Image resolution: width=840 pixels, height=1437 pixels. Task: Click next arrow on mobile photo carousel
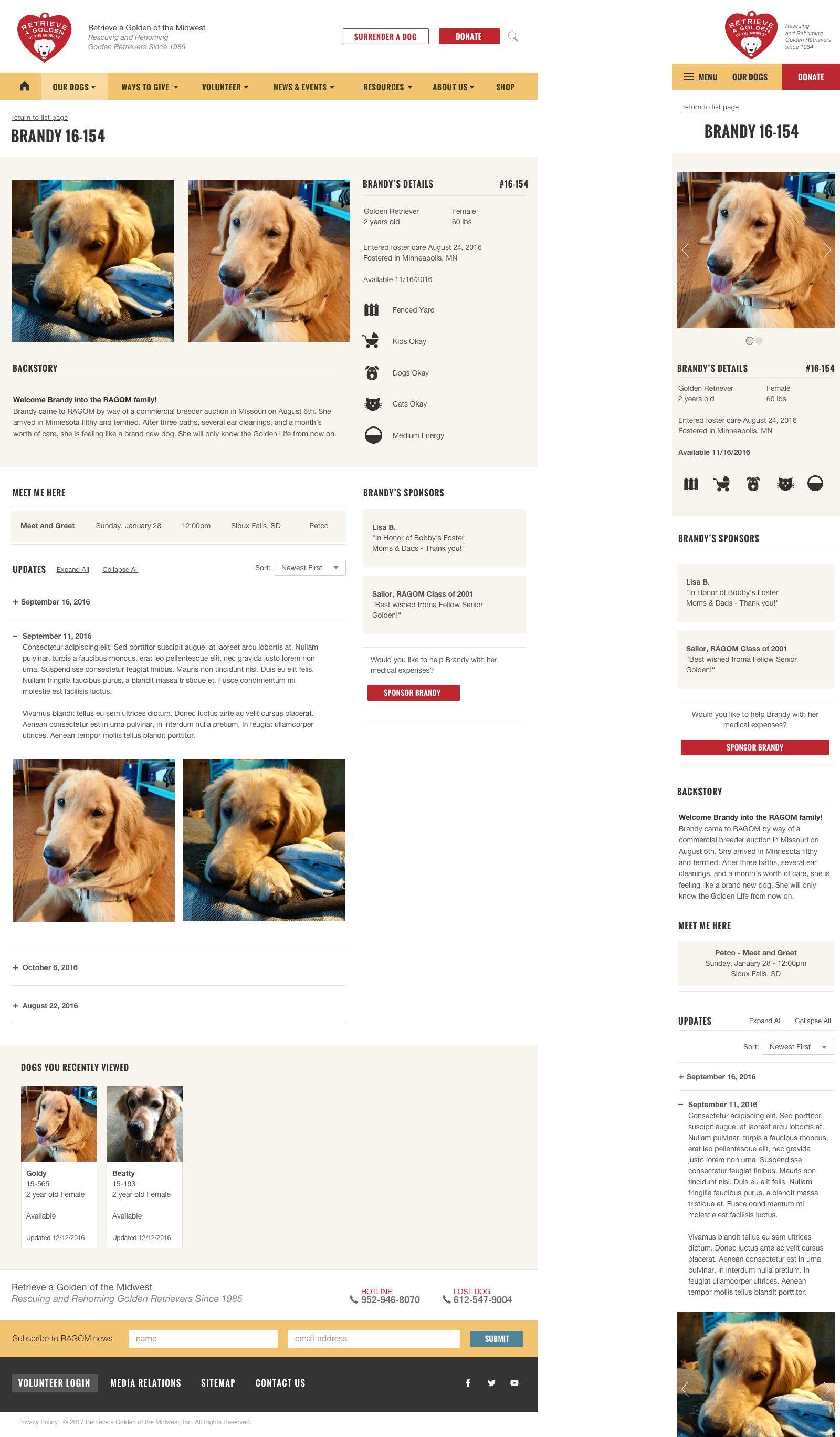pos(826,250)
